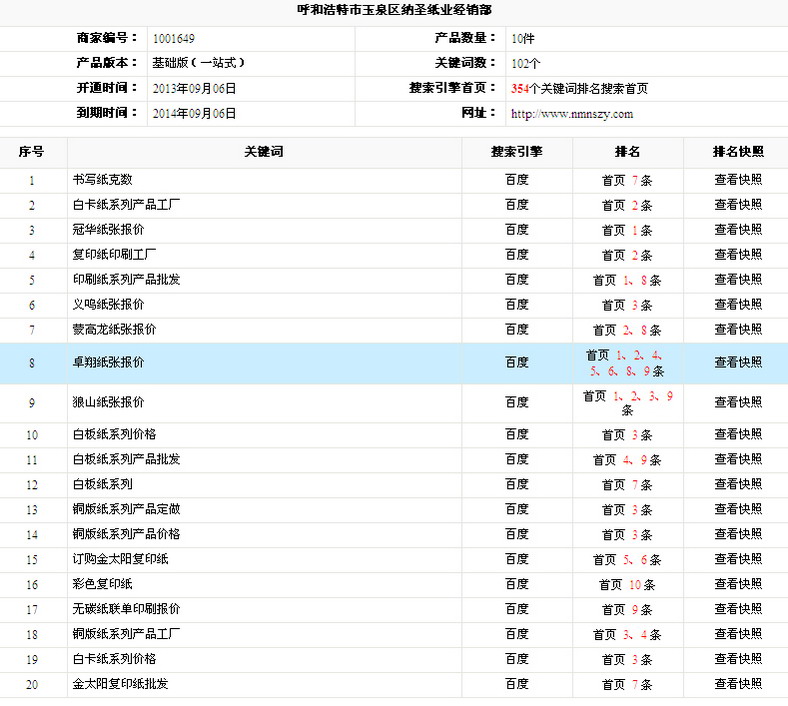Open 查看快照 for 白板纸系列价格

point(738,435)
